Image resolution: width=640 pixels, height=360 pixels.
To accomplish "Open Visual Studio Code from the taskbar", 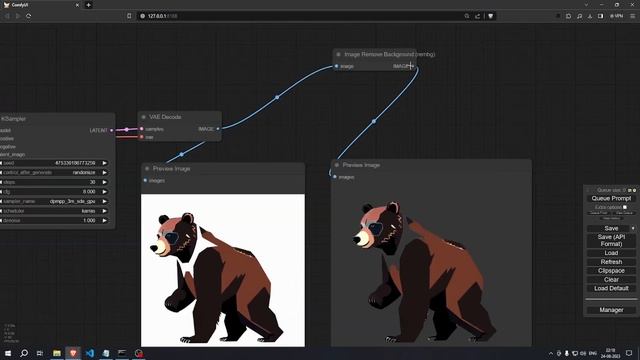I will [x=90, y=353].
